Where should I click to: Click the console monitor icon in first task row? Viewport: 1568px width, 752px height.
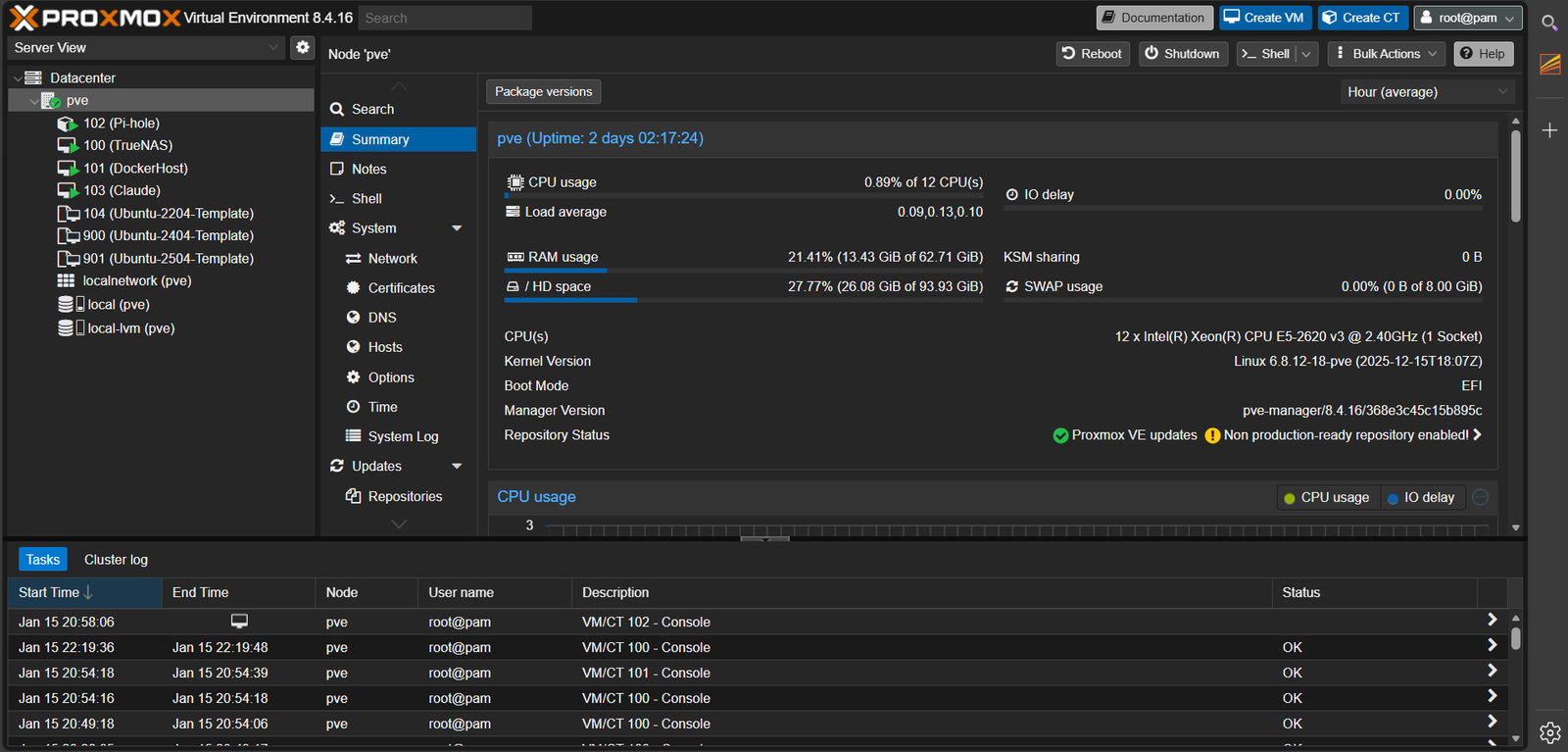click(x=239, y=621)
